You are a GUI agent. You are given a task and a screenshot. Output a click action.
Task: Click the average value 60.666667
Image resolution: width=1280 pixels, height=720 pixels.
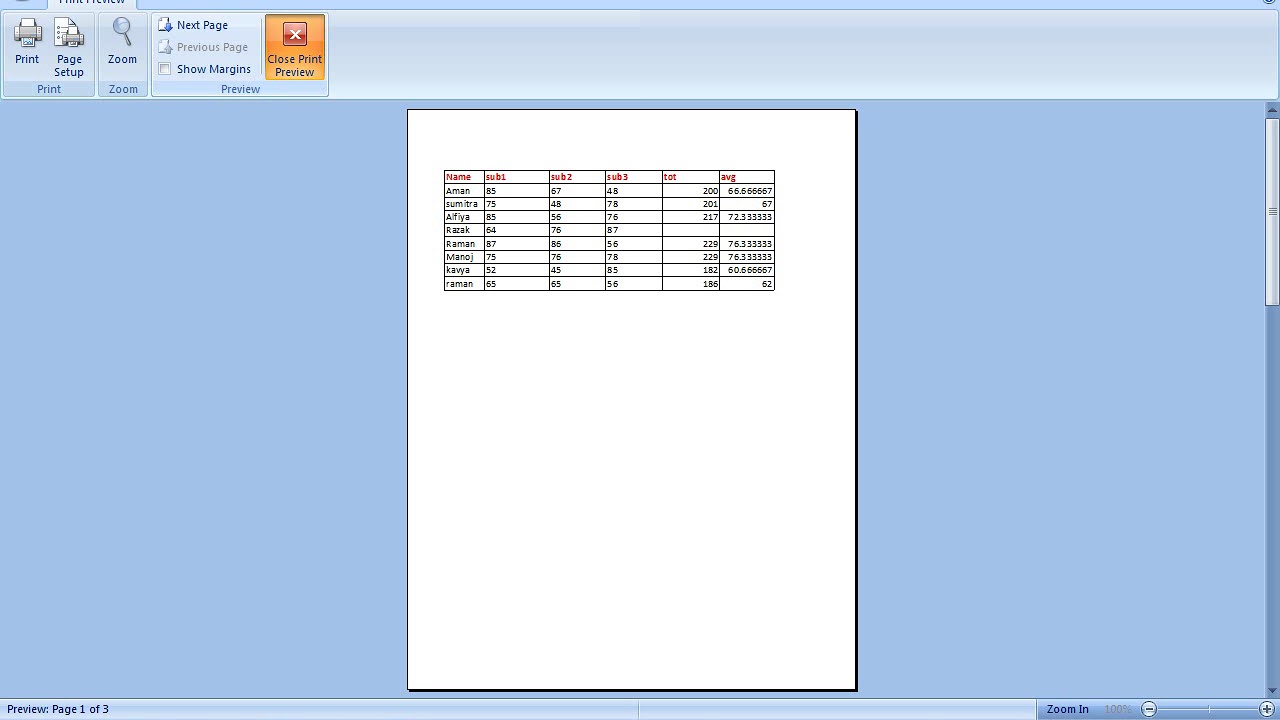click(x=750, y=270)
